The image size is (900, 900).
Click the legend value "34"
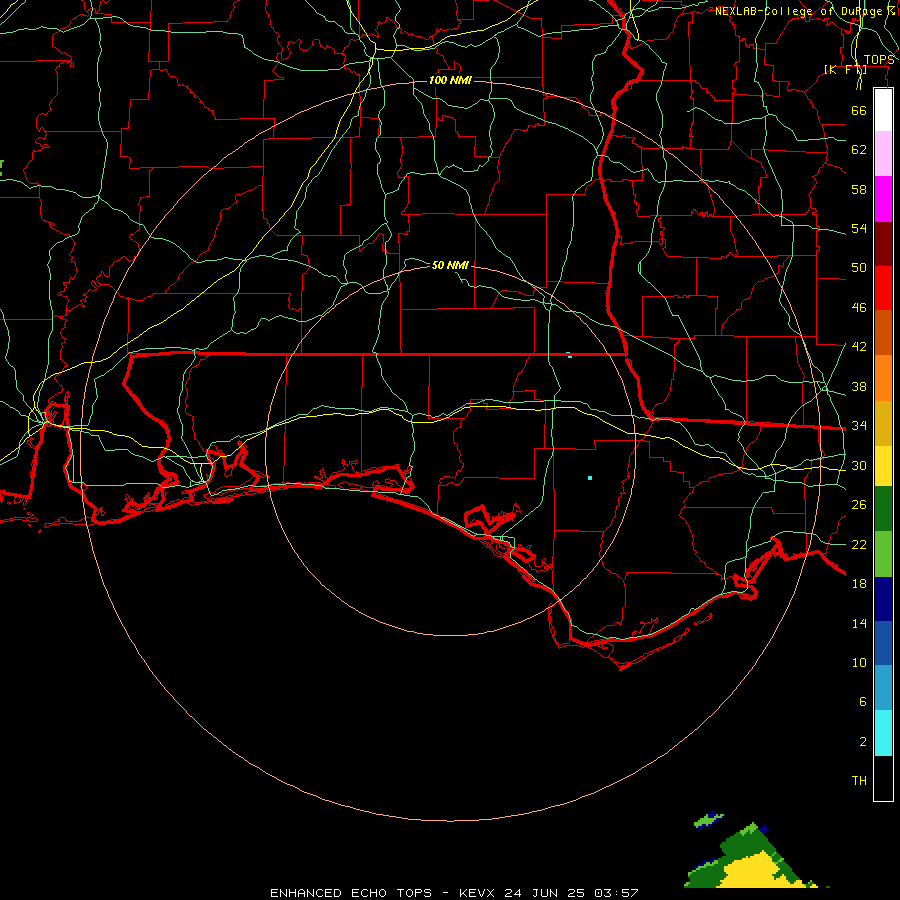(859, 426)
